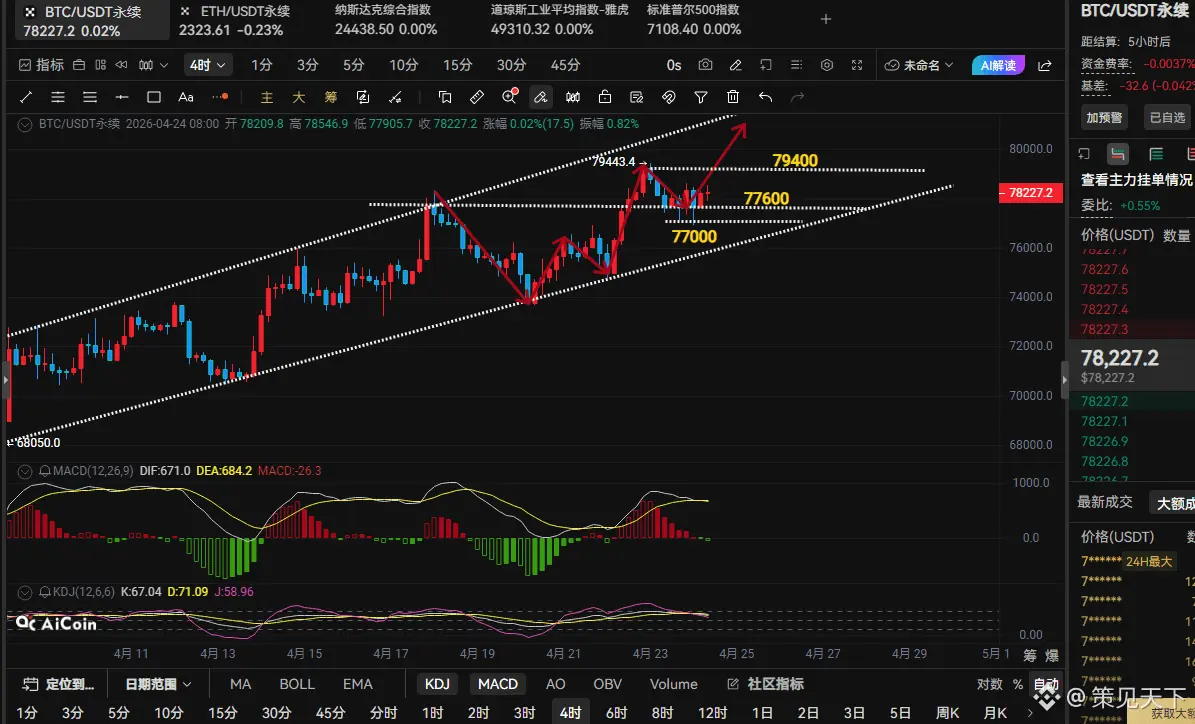Toggle the lock drawings icon
This screenshot has width=1195, height=724.
(605, 97)
